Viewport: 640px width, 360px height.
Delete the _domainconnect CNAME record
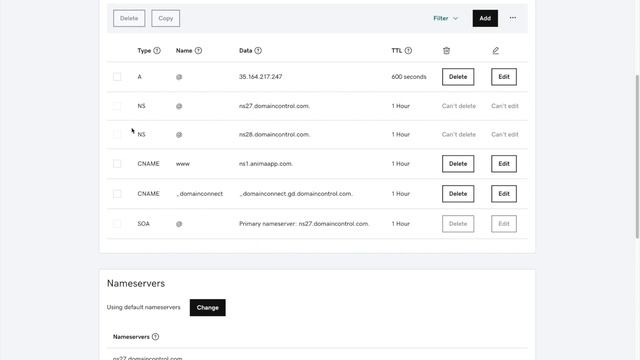pyautogui.click(x=458, y=194)
